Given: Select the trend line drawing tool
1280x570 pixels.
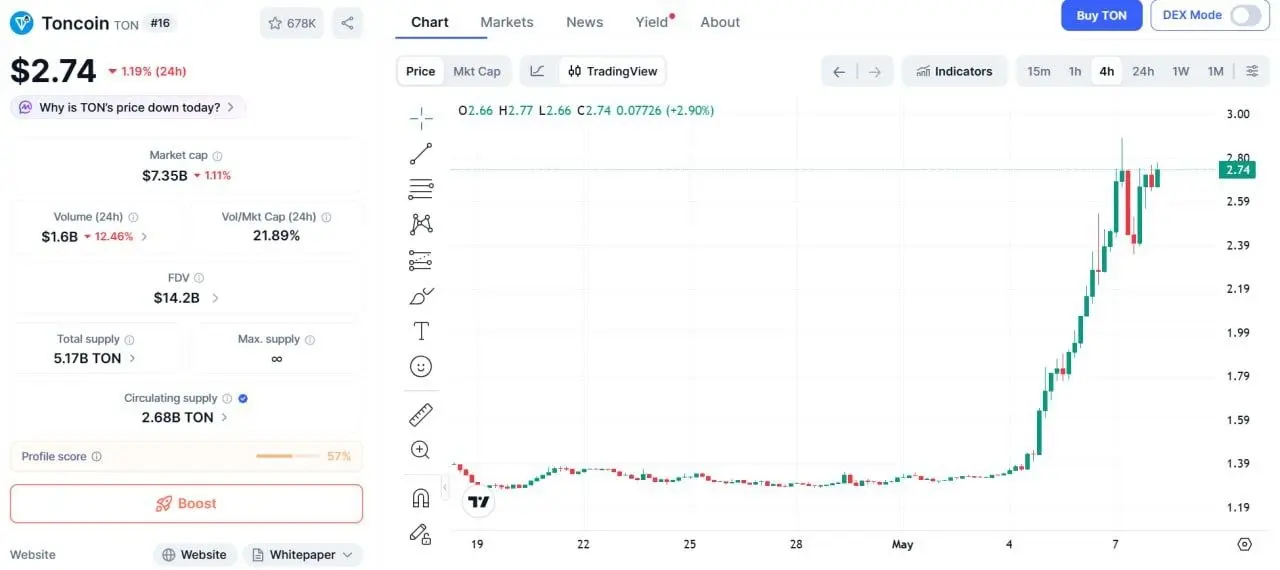Looking at the screenshot, I should [421, 154].
